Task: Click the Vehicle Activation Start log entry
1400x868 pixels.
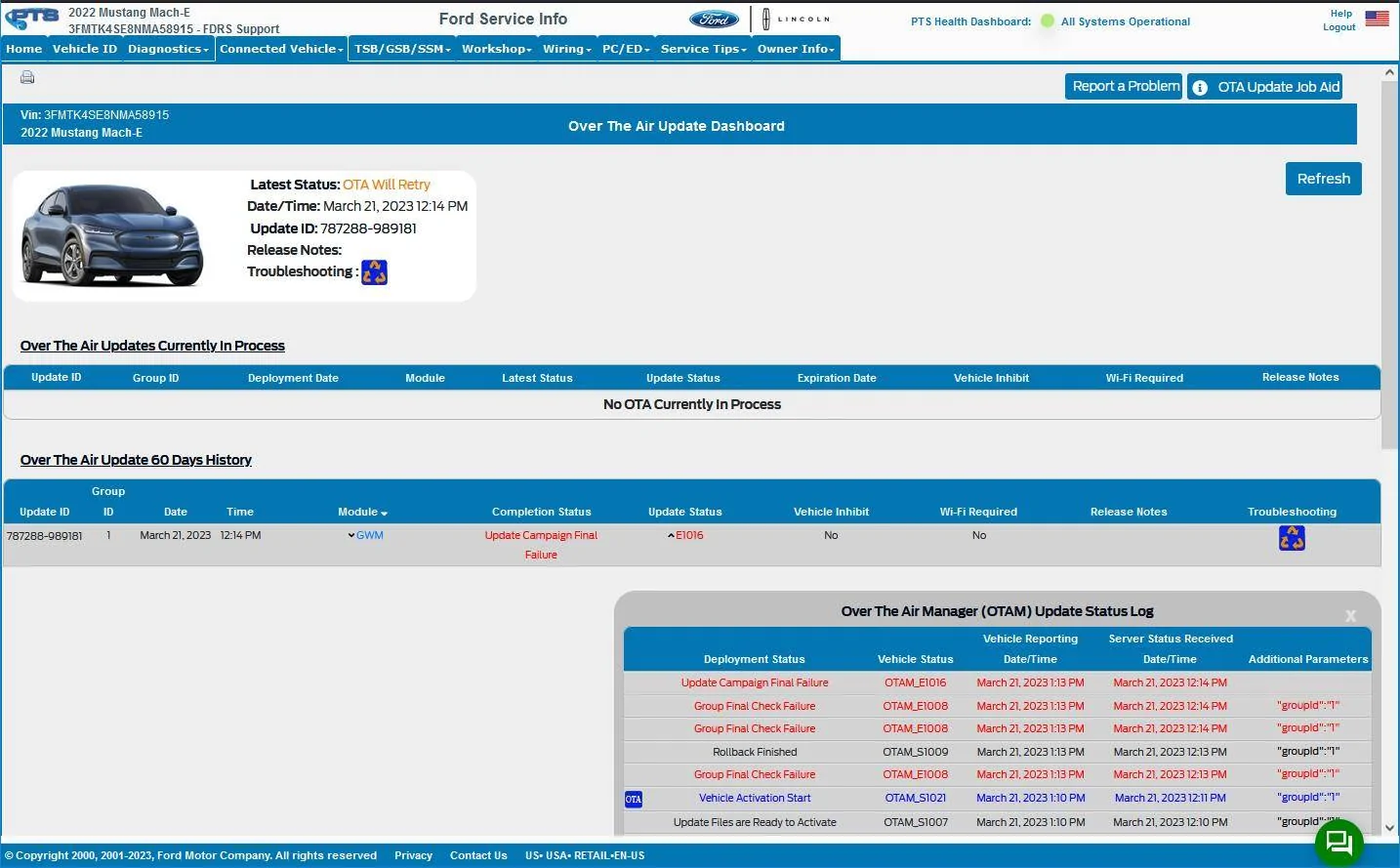Action: 755,798
